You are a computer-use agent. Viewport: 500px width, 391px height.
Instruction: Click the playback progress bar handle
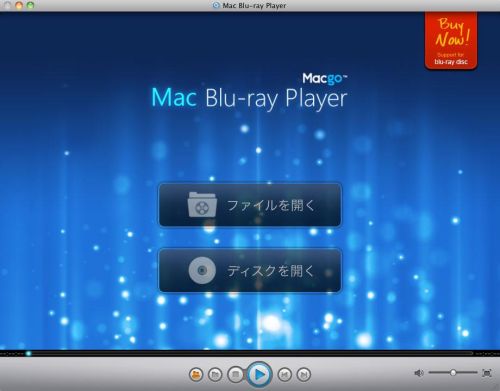tap(29, 353)
